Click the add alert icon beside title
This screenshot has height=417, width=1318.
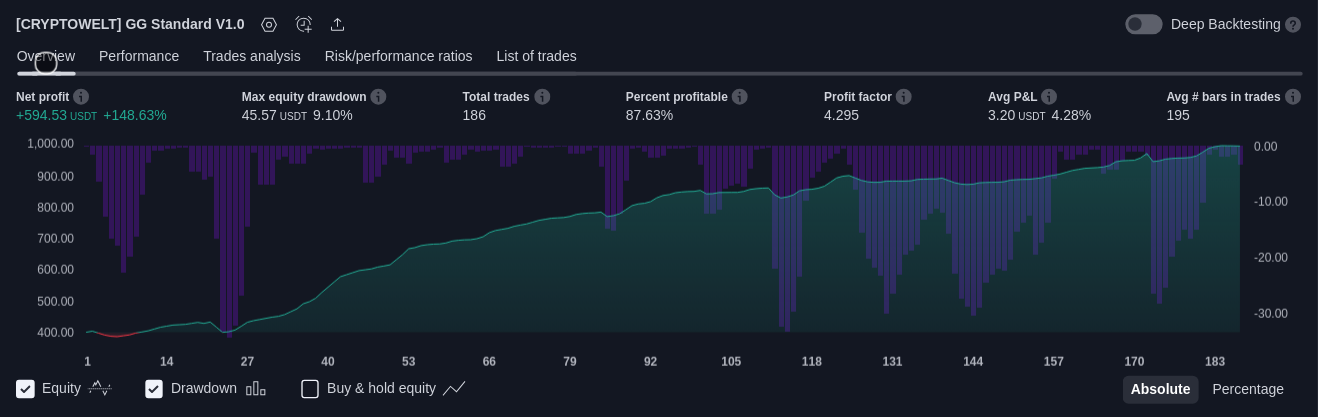[x=304, y=24]
